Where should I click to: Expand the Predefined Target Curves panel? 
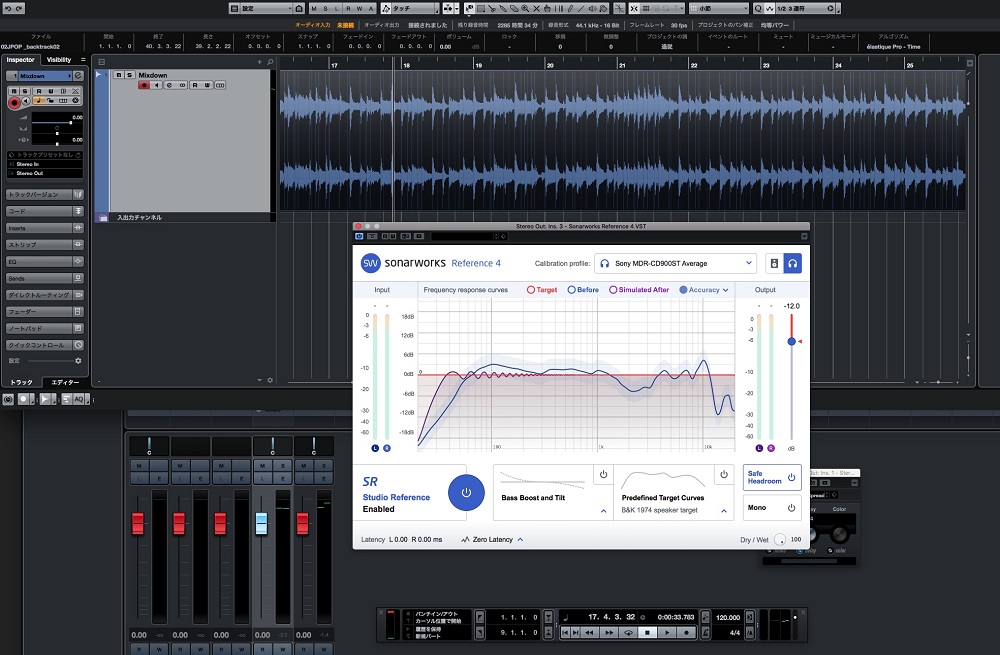point(724,511)
